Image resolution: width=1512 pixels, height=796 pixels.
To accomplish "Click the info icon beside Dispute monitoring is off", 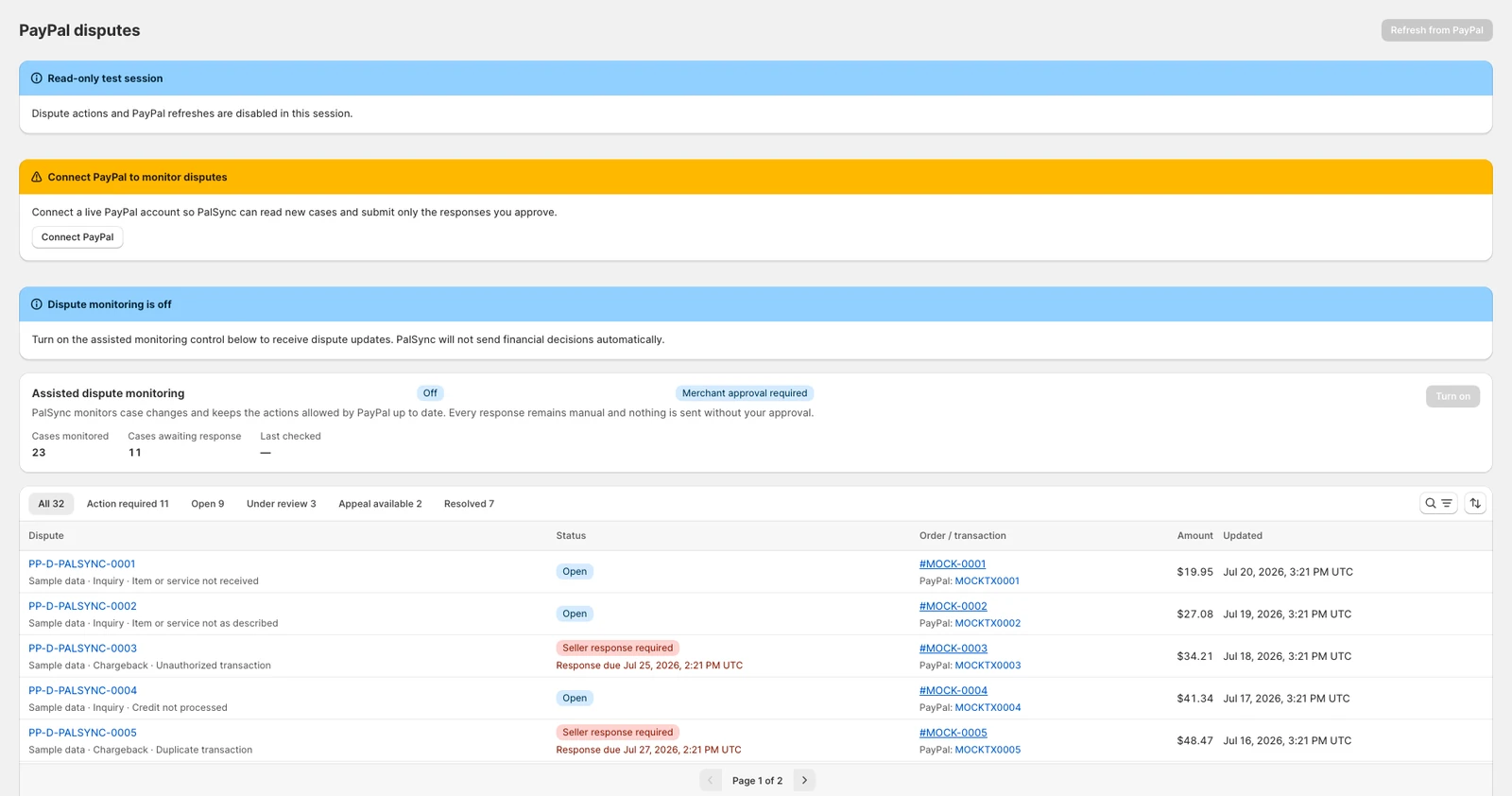I will [37, 304].
